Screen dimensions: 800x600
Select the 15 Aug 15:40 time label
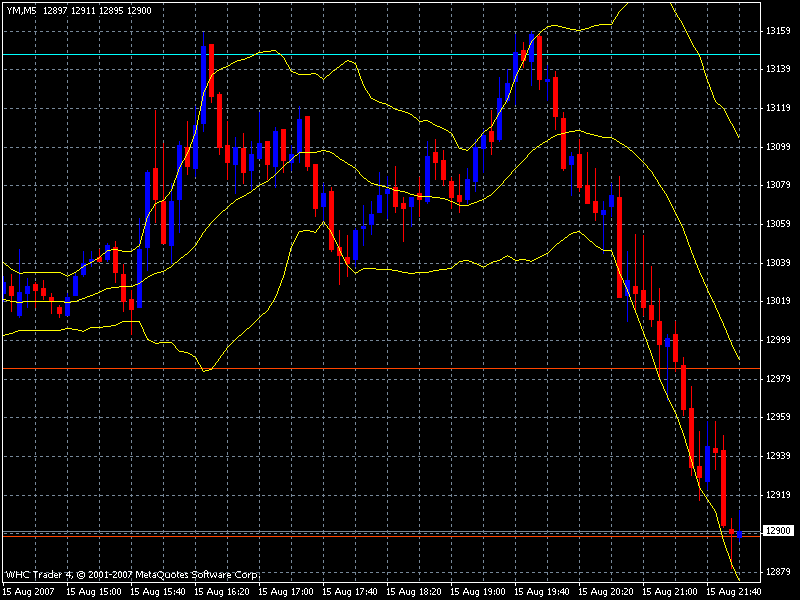[158, 591]
